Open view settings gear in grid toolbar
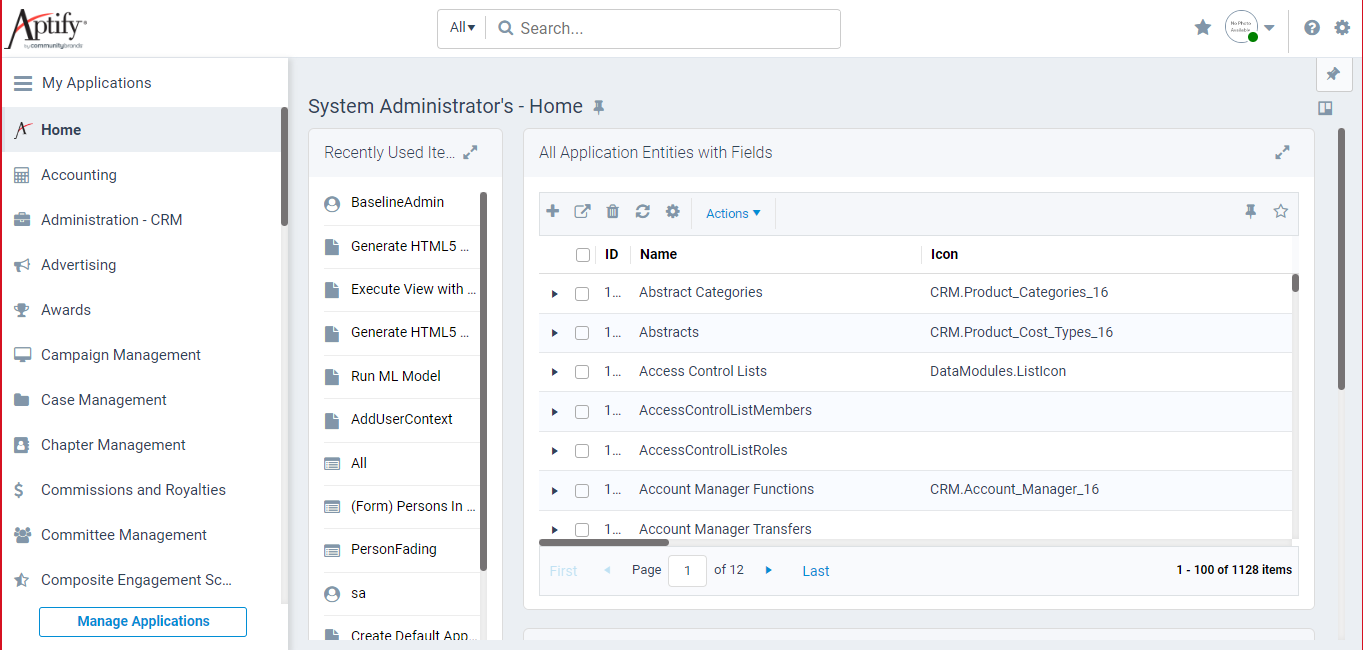The height and width of the screenshot is (650, 1363). 673,211
